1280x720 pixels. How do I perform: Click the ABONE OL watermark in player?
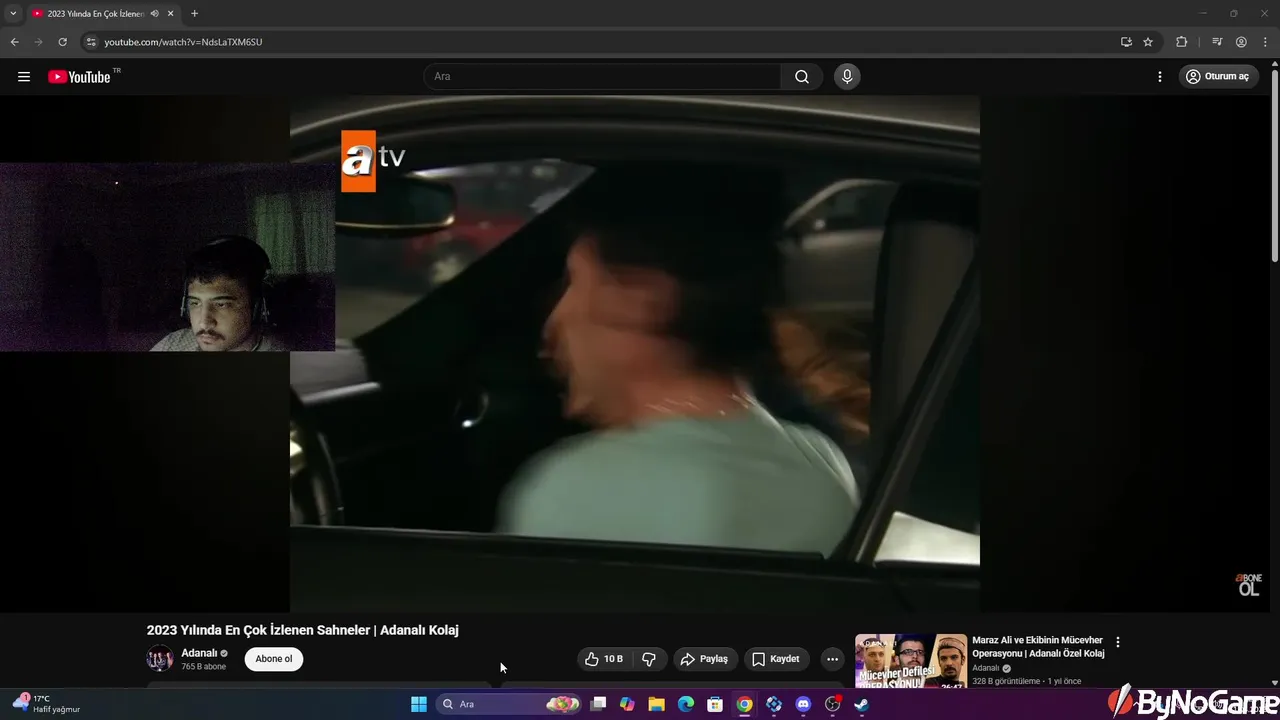coord(1249,585)
